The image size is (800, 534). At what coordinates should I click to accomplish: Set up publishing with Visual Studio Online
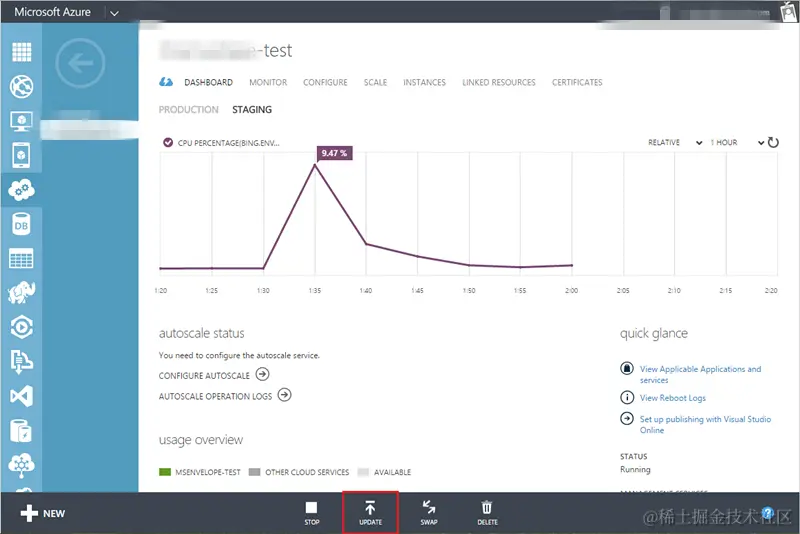pos(705,424)
